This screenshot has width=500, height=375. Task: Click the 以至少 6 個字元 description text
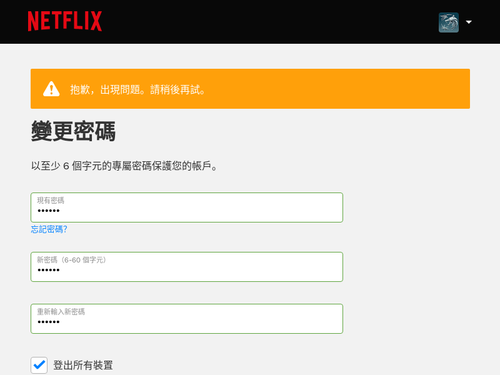point(124,166)
